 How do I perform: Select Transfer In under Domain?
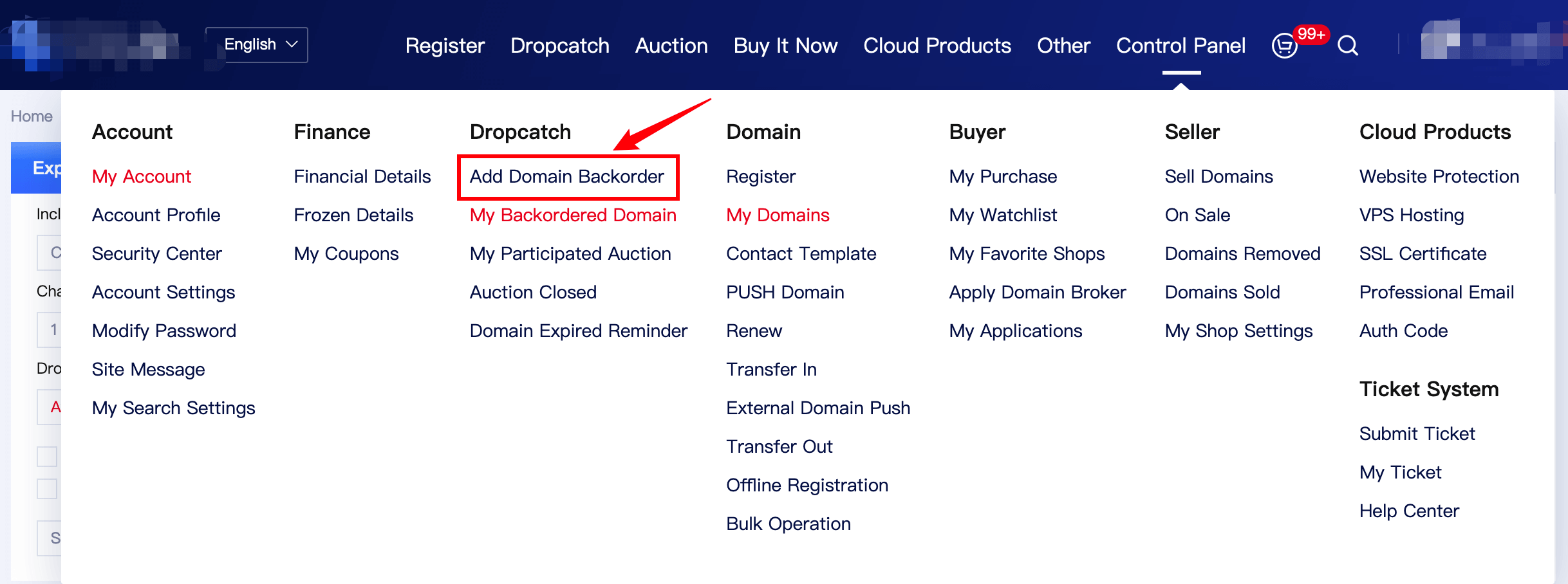(x=771, y=369)
